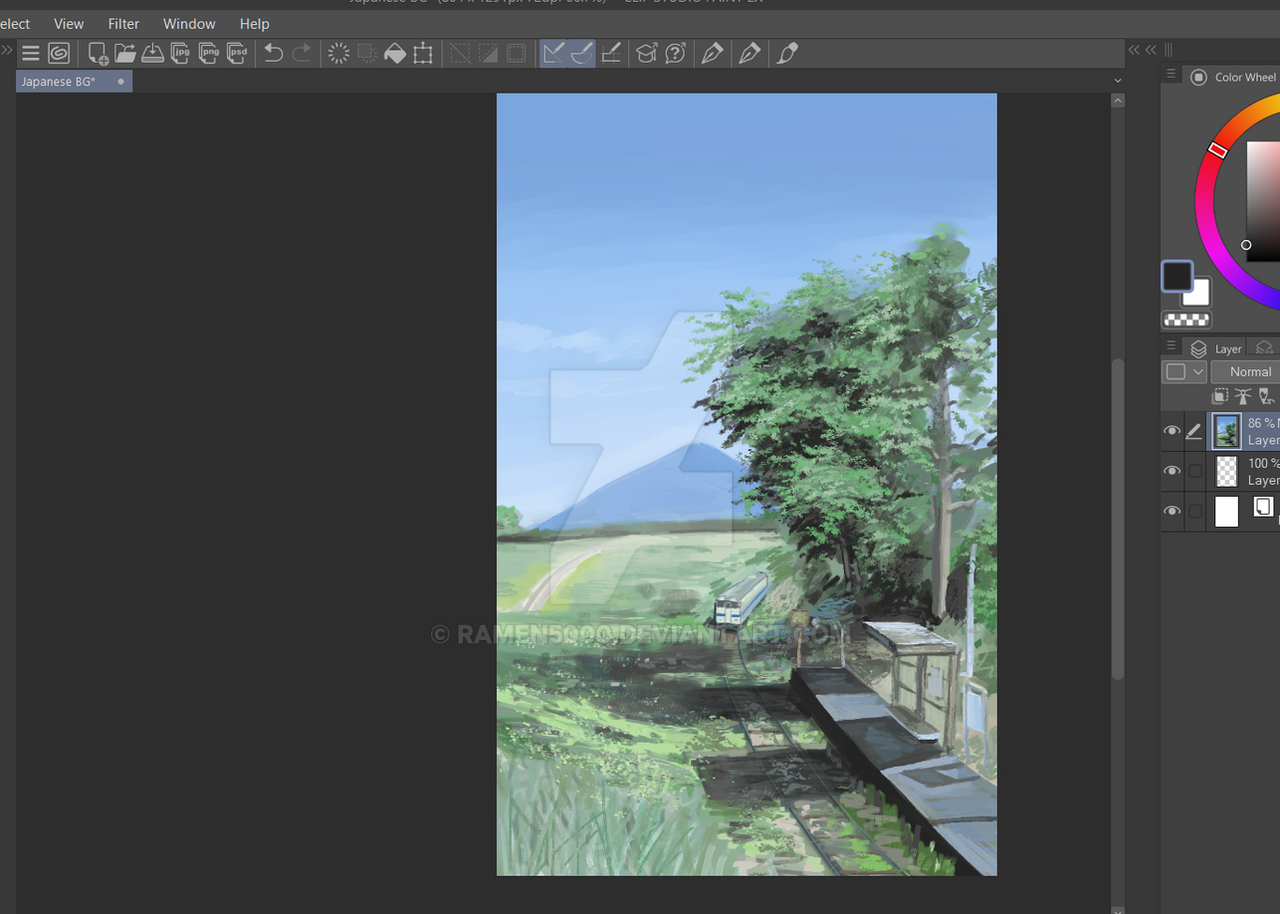Create a new canvas with New icon

point(98,54)
